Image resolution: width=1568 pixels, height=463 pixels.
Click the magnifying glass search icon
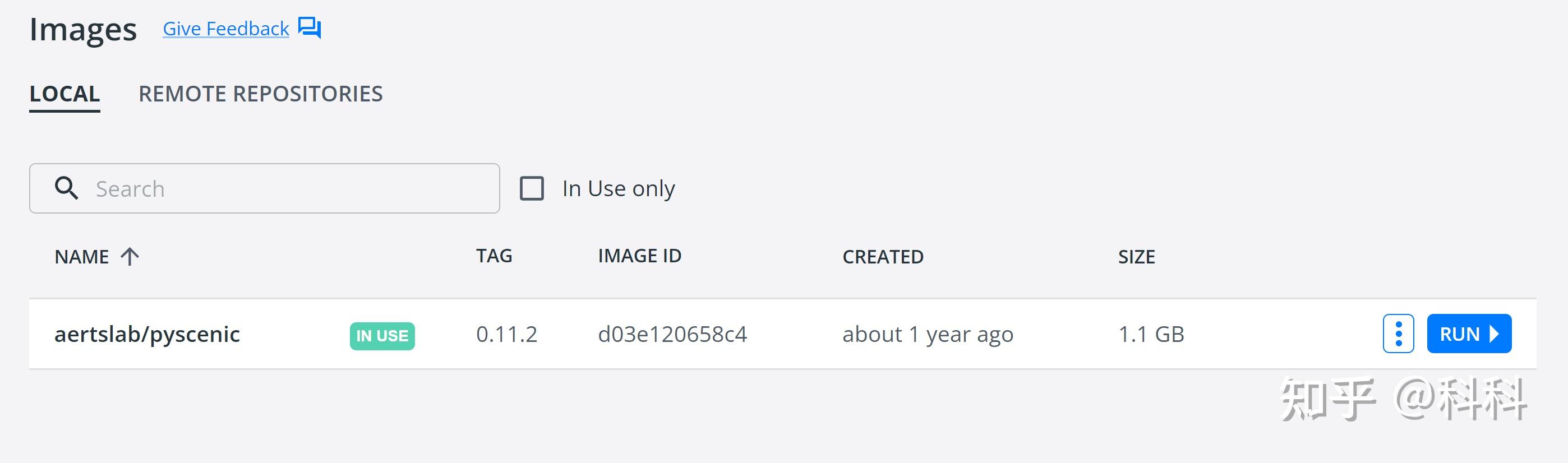(x=66, y=188)
